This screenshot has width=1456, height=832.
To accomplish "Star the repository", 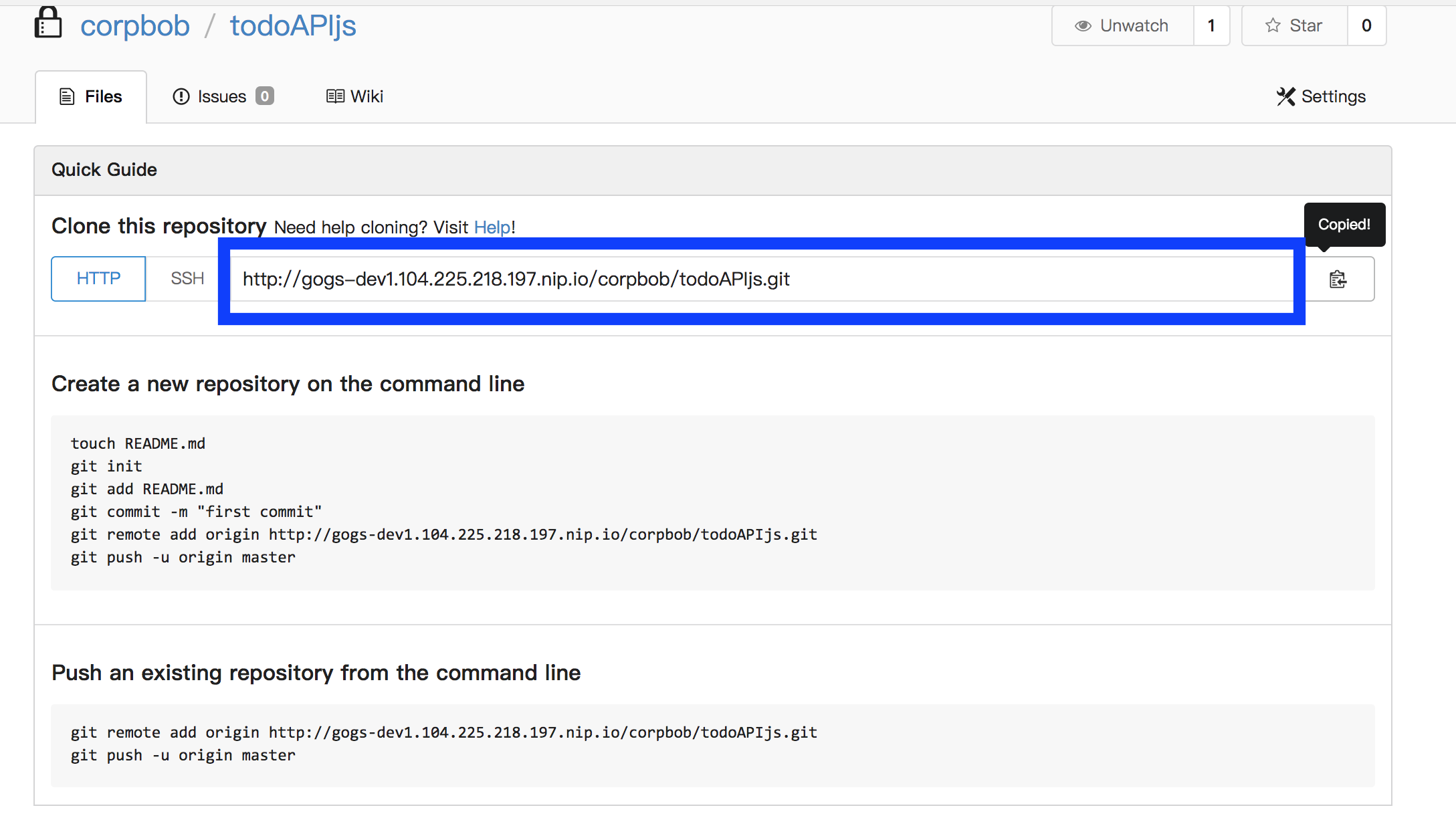I will [x=1294, y=25].
